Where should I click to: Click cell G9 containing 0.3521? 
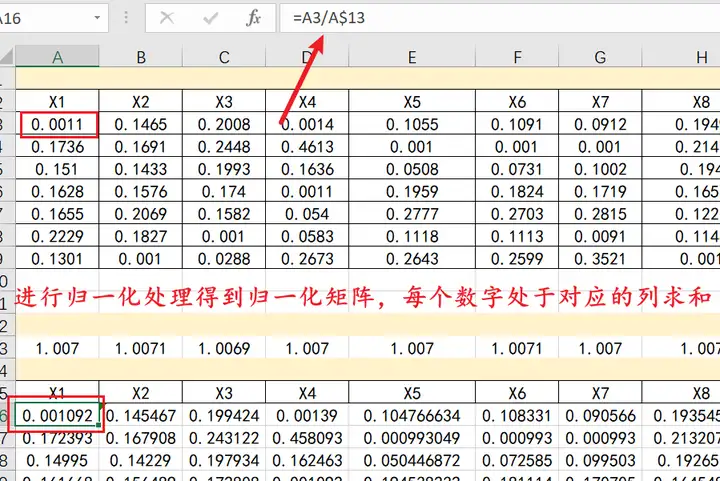600,259
